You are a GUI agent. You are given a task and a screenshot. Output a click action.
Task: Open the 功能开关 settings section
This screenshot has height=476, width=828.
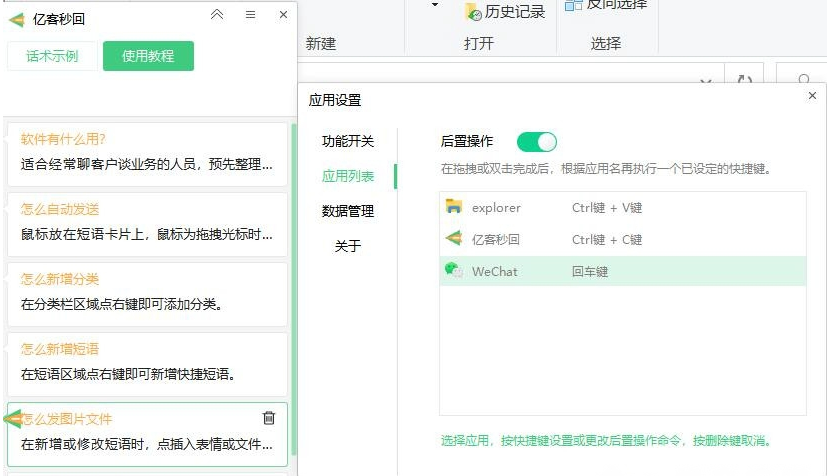click(x=348, y=141)
